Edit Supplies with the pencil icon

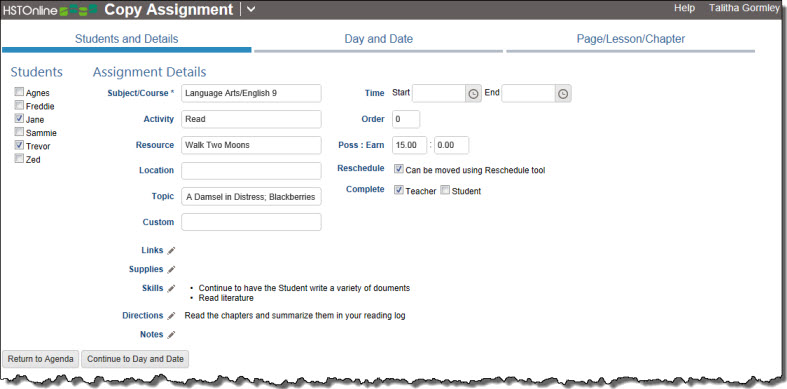171,270
